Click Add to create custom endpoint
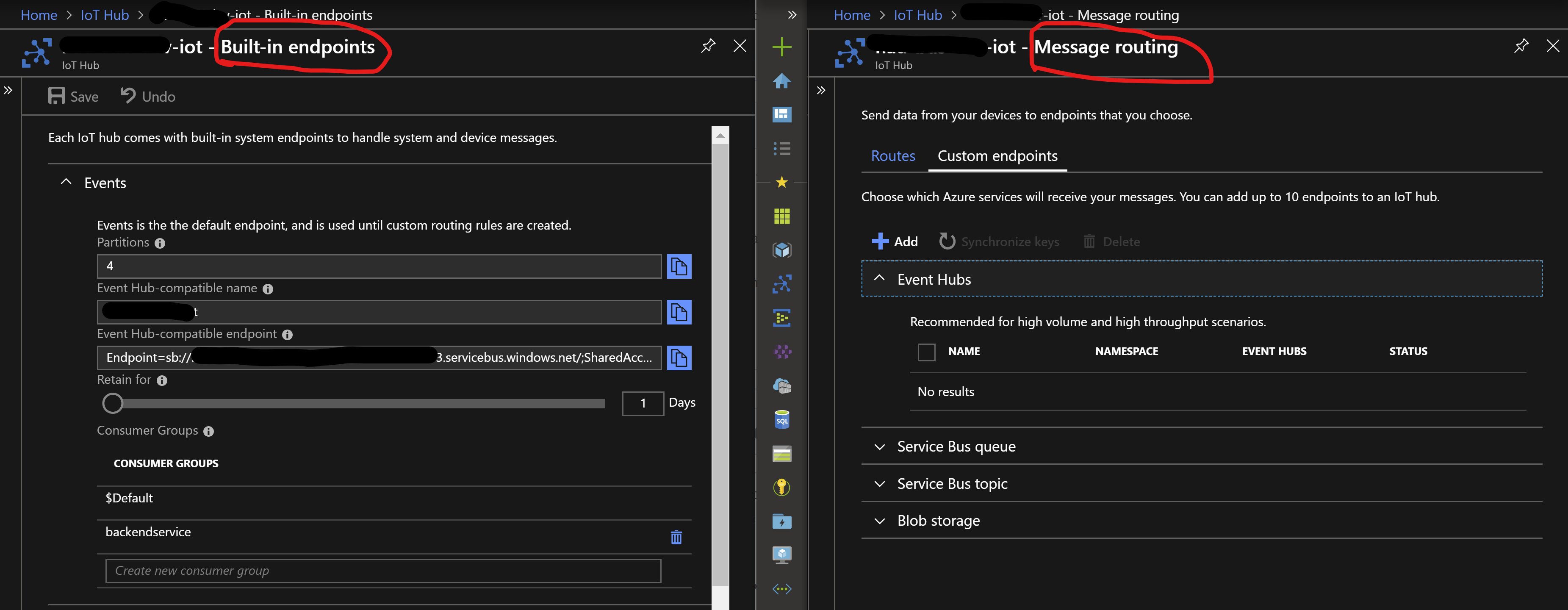This screenshot has height=610, width=1568. tap(895, 242)
